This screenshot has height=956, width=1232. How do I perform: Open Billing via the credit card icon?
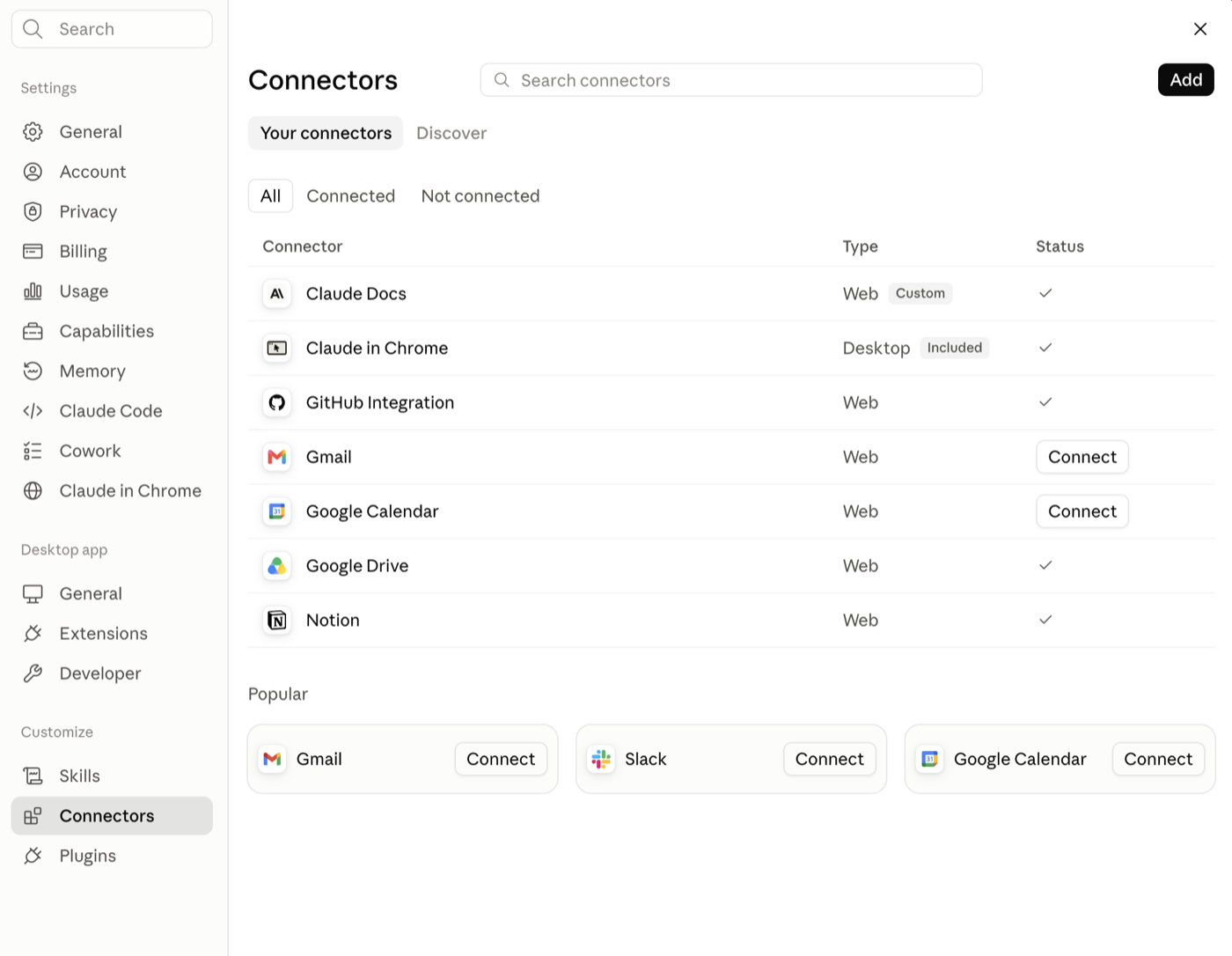point(33,252)
